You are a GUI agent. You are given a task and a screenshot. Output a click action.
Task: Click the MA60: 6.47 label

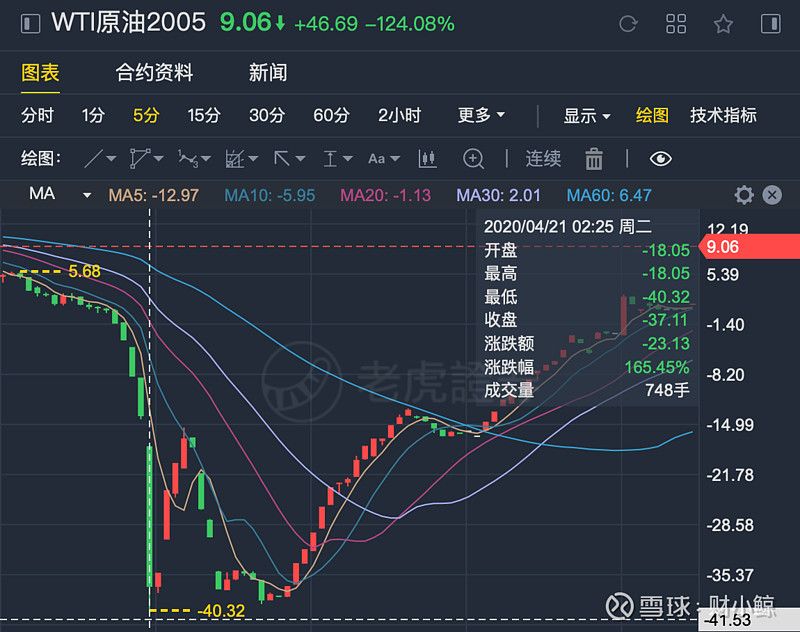[609, 195]
